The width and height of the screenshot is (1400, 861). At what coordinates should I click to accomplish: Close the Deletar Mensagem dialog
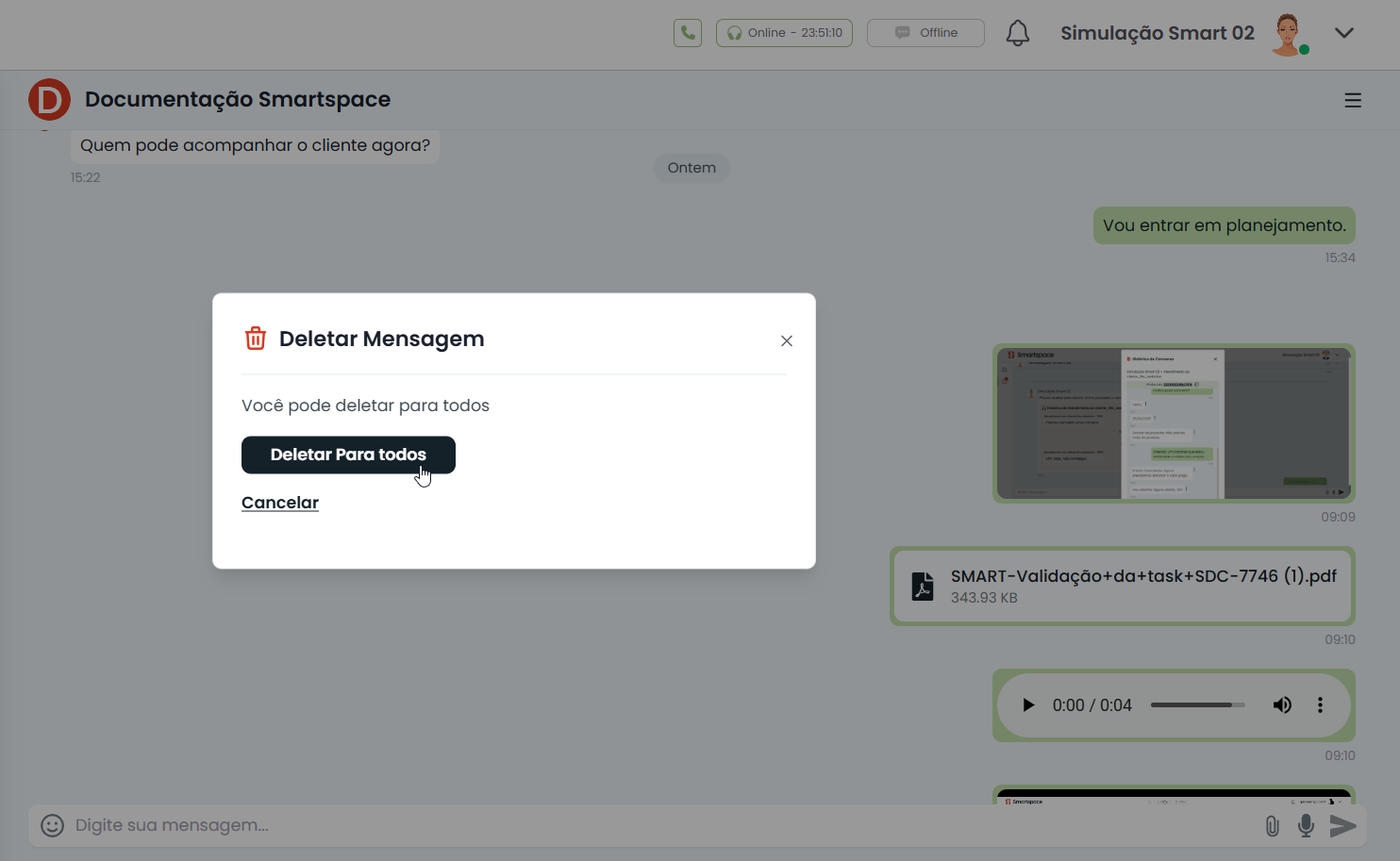(x=787, y=341)
